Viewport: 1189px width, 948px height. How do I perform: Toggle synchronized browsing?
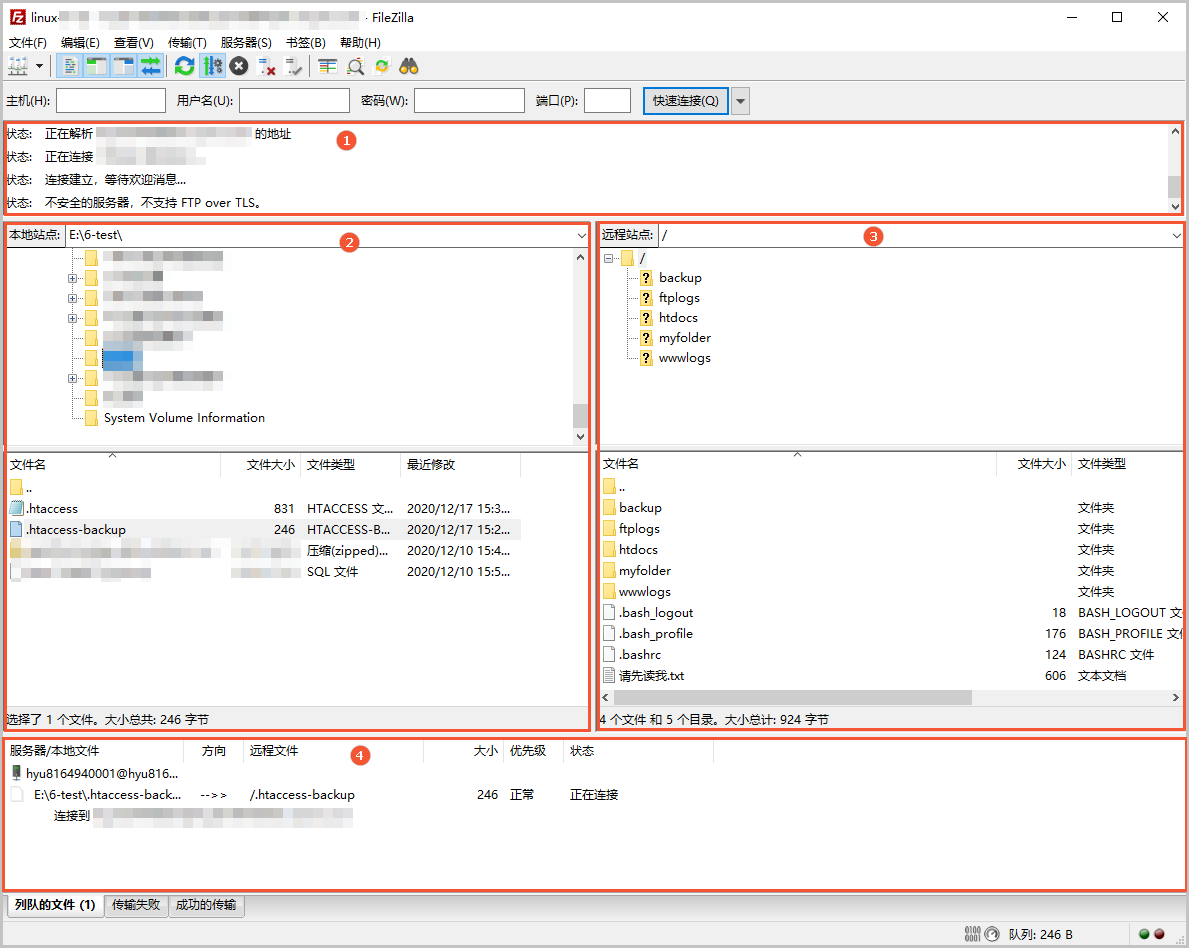pos(381,67)
